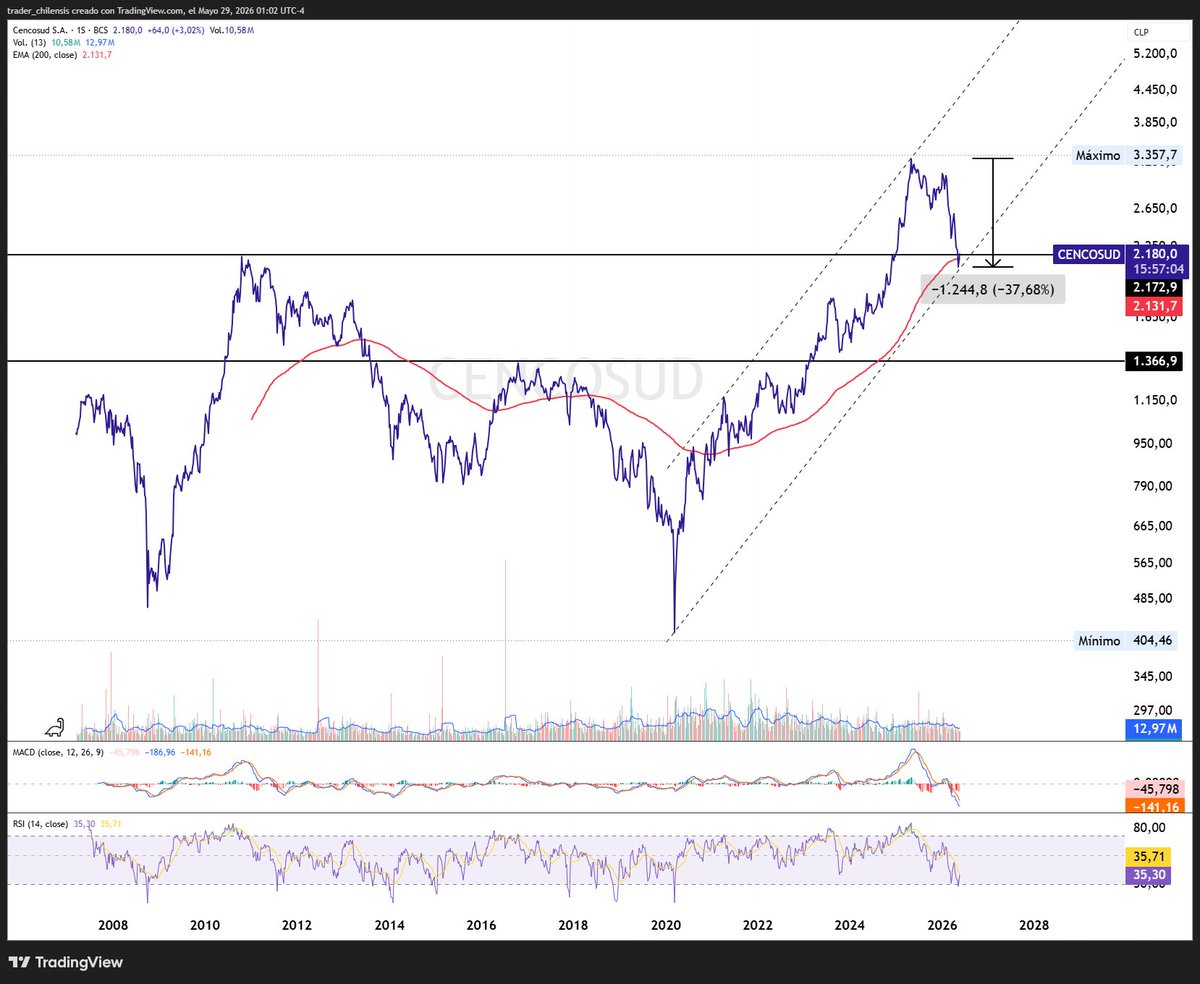Click the 2014 label on the time axis
This screenshot has height=984, width=1200.
390,925
